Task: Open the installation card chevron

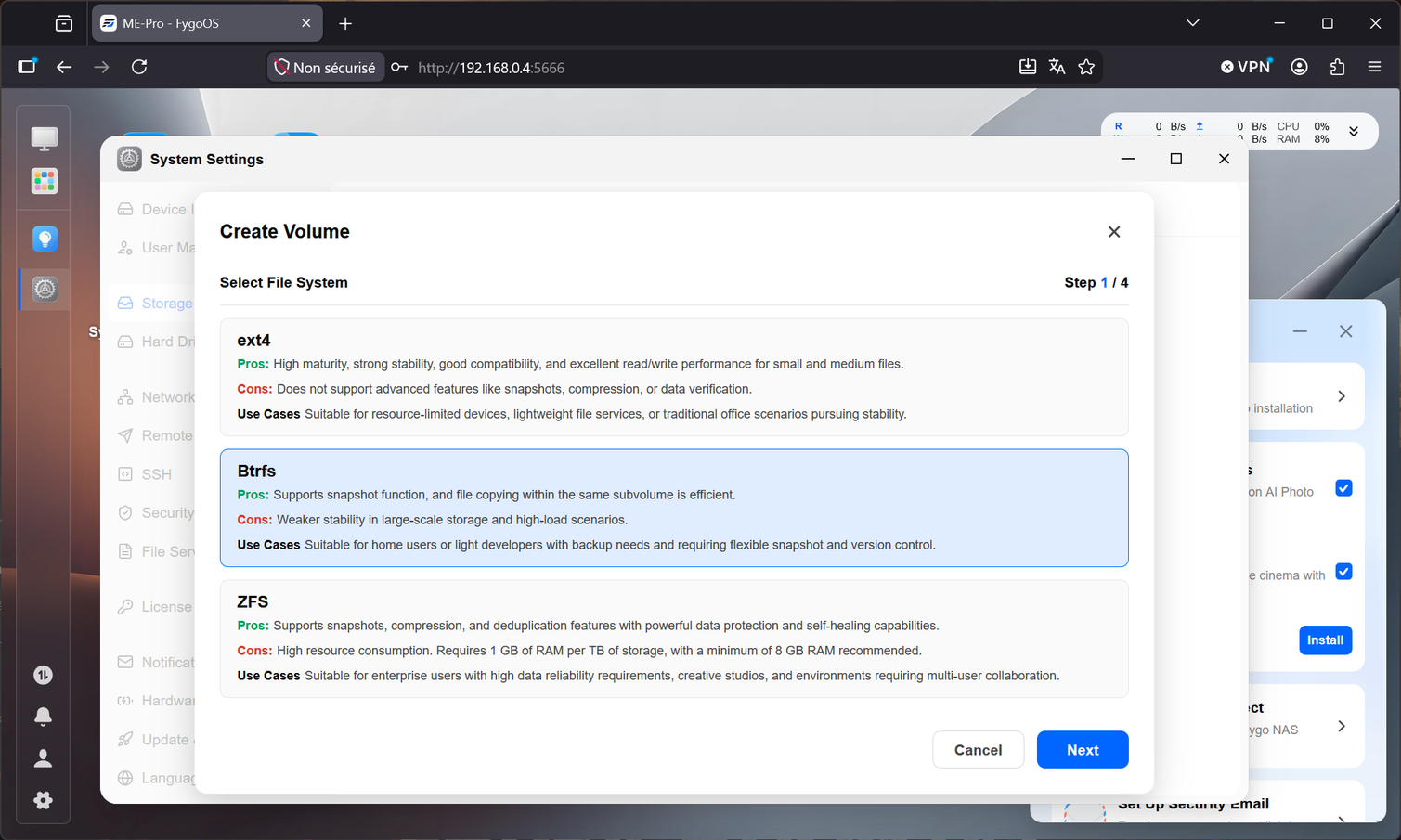Action: pyautogui.click(x=1342, y=396)
